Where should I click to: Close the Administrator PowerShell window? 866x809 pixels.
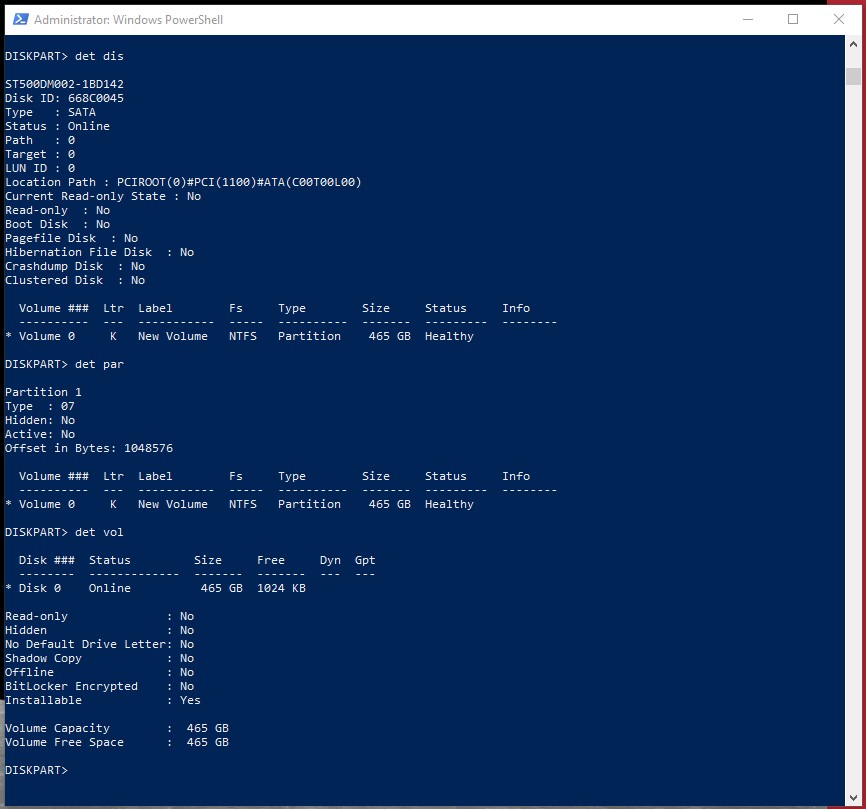838,19
